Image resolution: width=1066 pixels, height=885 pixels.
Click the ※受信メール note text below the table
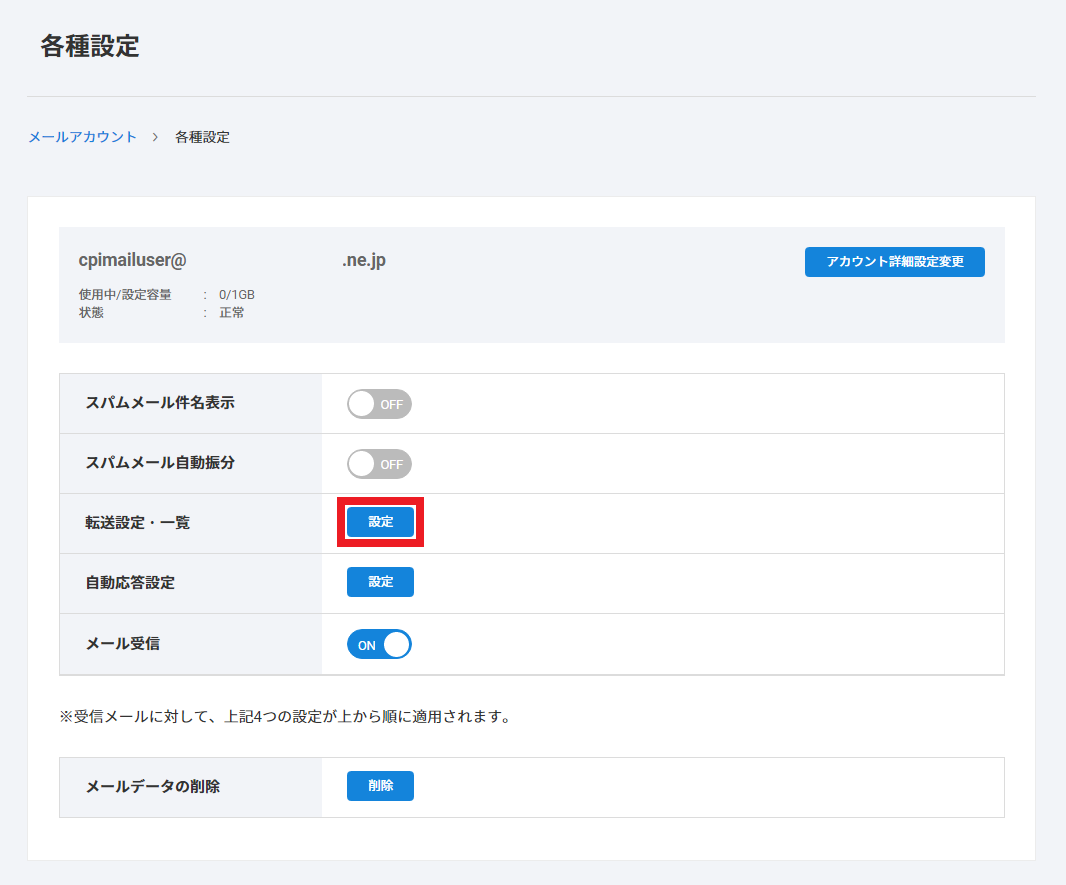point(285,717)
